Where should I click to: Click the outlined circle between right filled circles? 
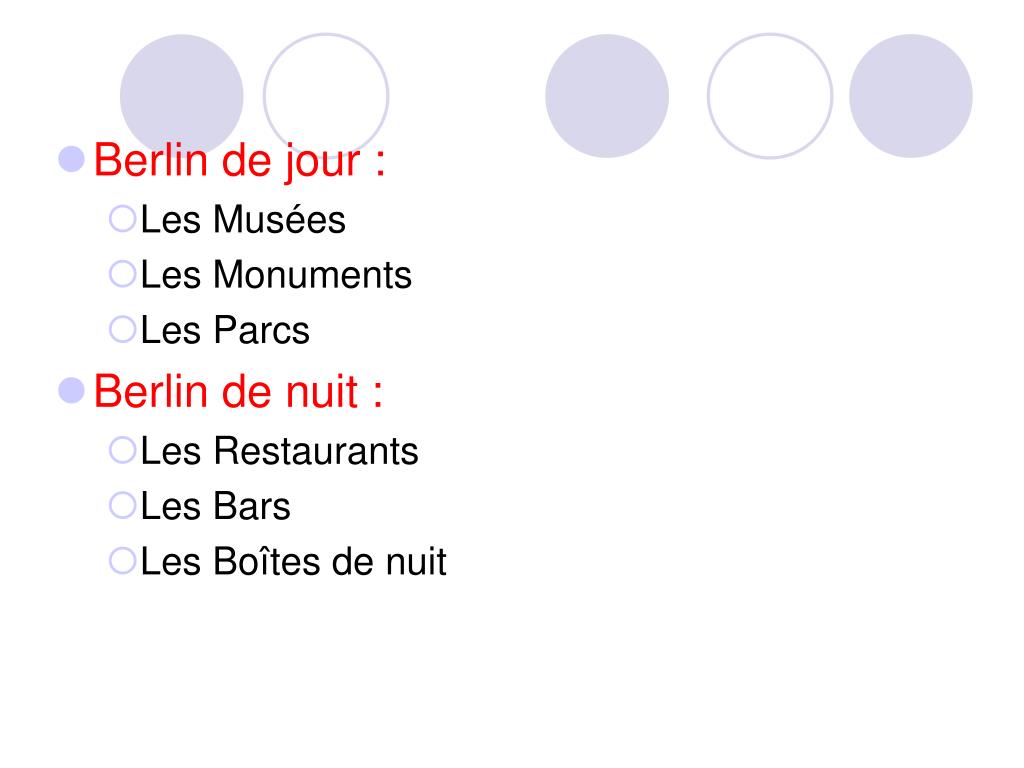[770, 96]
